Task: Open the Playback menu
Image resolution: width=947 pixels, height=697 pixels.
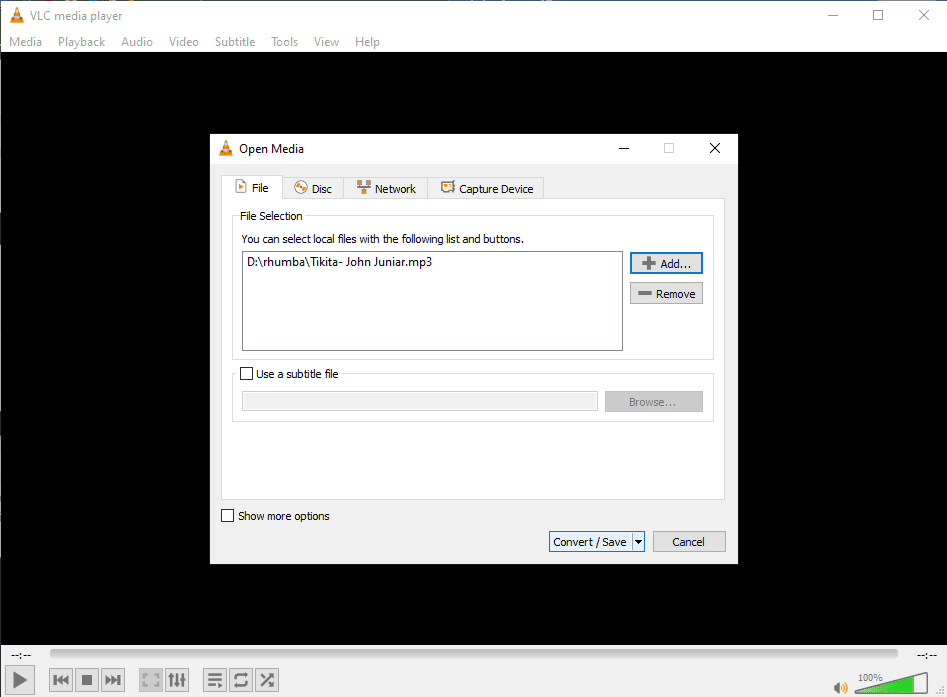Action: [82, 42]
